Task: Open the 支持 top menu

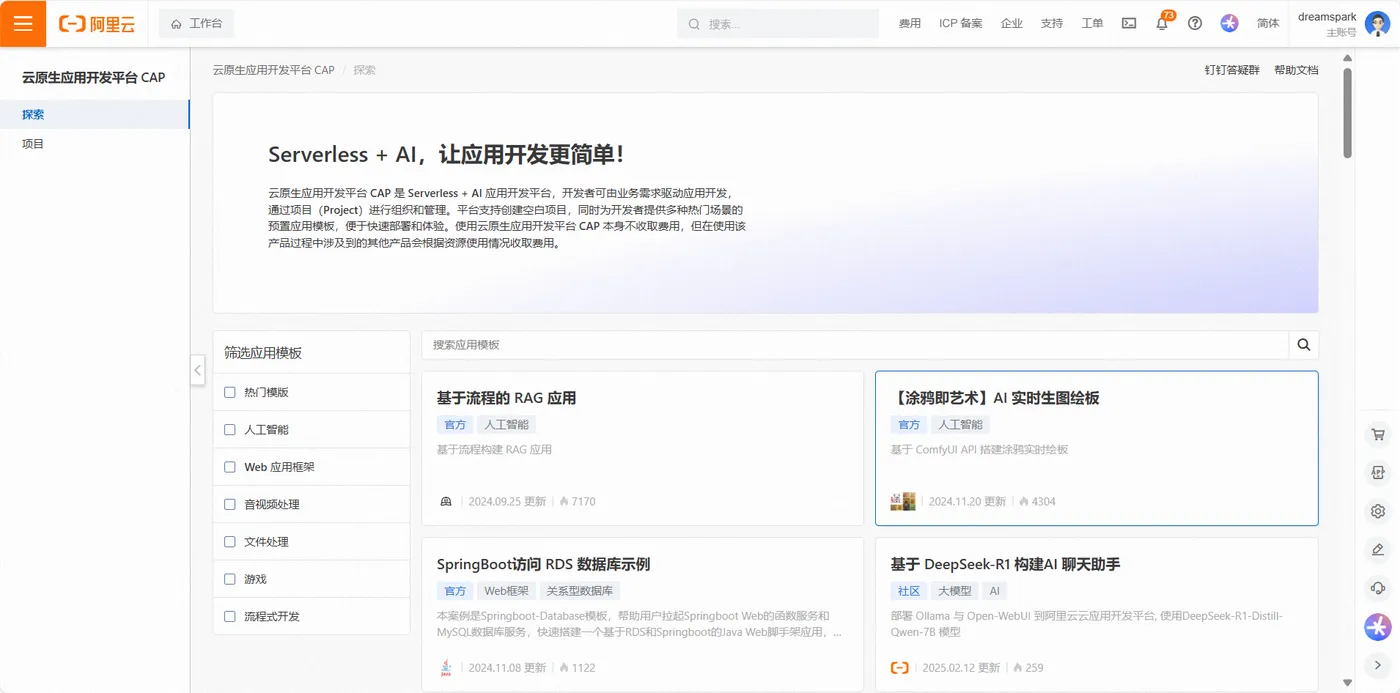Action: point(1052,23)
